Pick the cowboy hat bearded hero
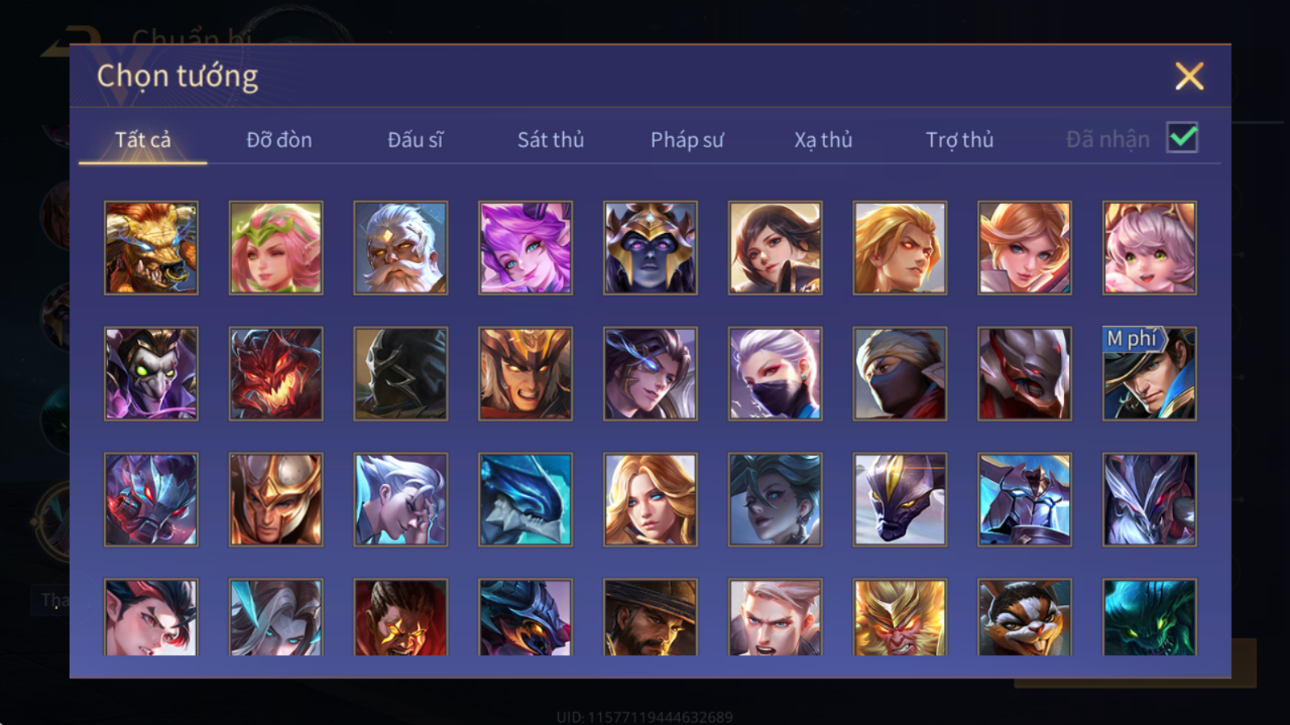The width and height of the screenshot is (1290, 725). (x=650, y=617)
